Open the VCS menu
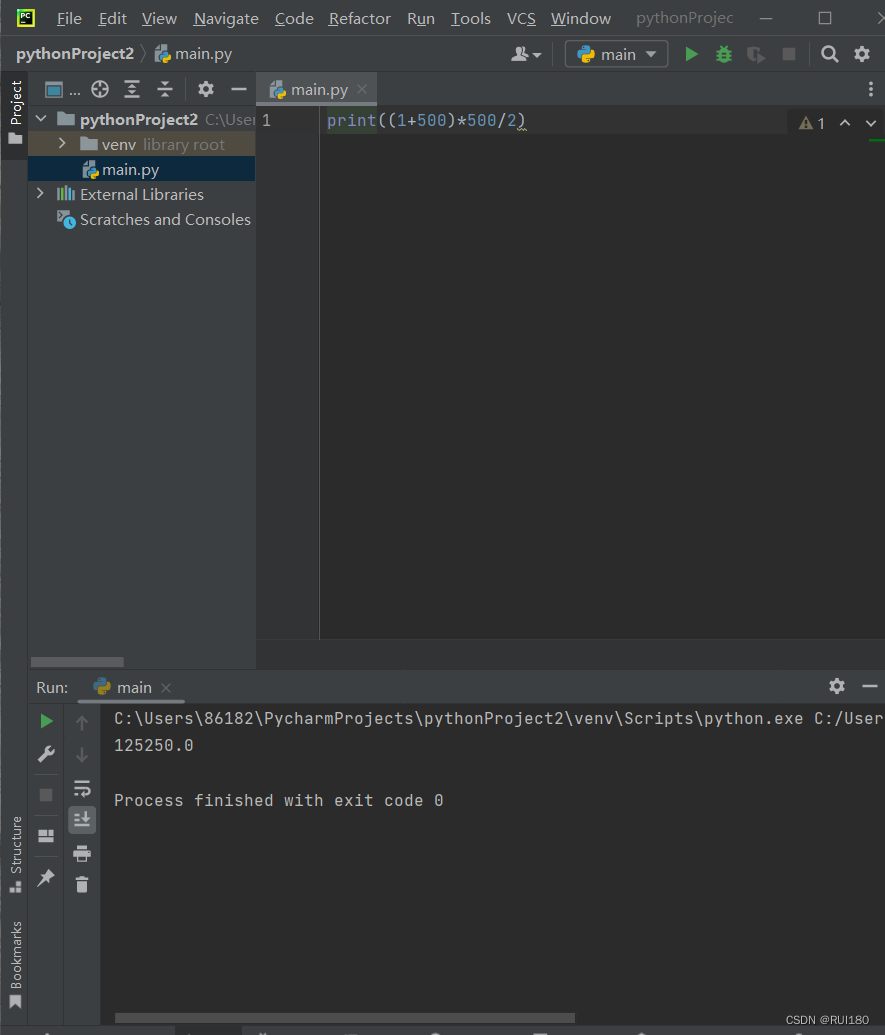The height and width of the screenshot is (1035, 885). click(521, 18)
